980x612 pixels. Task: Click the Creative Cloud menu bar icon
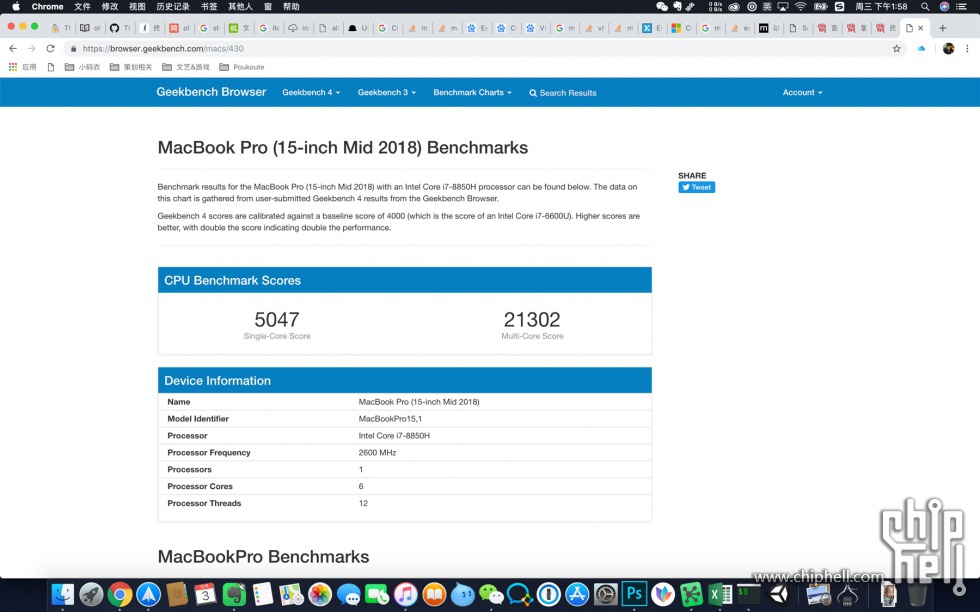point(734,6)
